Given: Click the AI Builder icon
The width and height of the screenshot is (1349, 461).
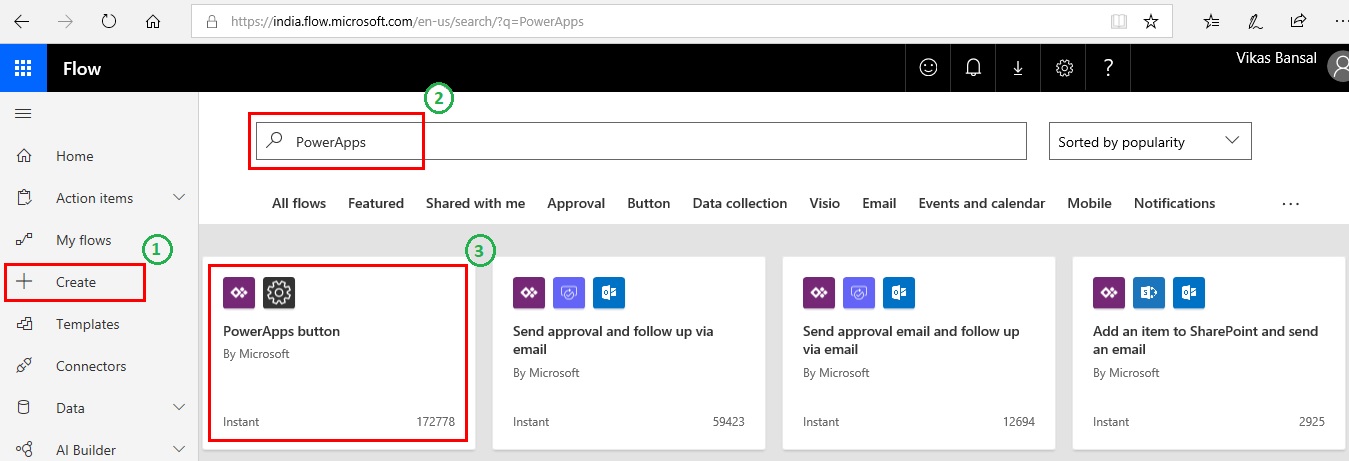Looking at the screenshot, I should (24, 450).
